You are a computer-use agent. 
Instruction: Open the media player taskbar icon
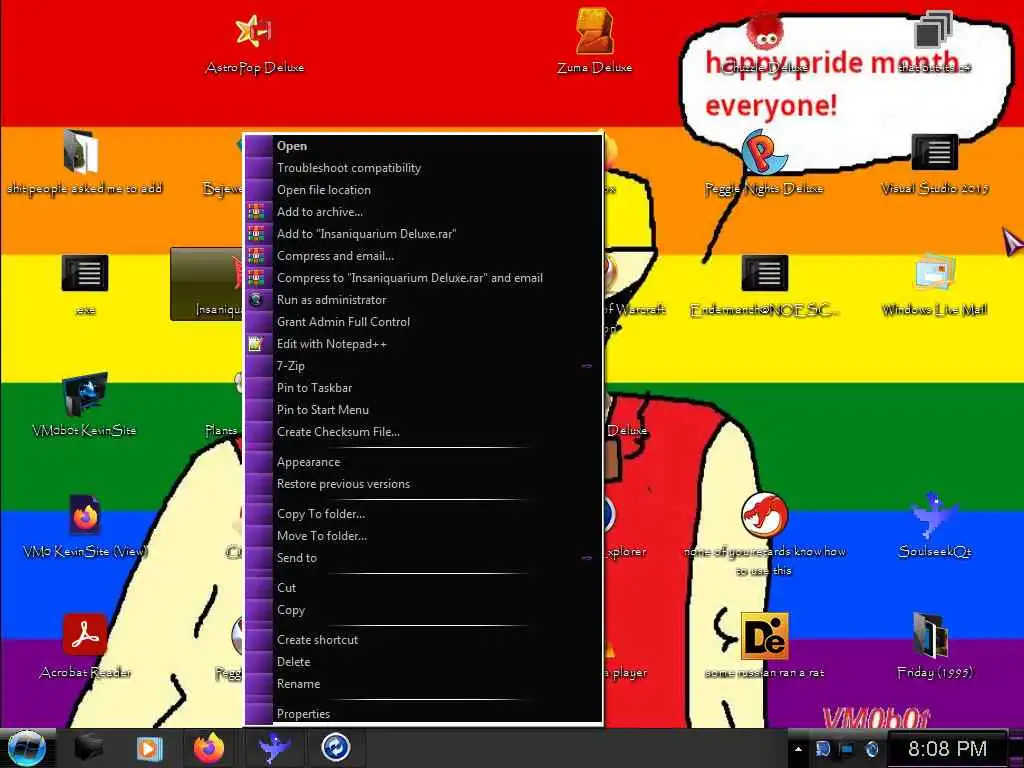149,748
